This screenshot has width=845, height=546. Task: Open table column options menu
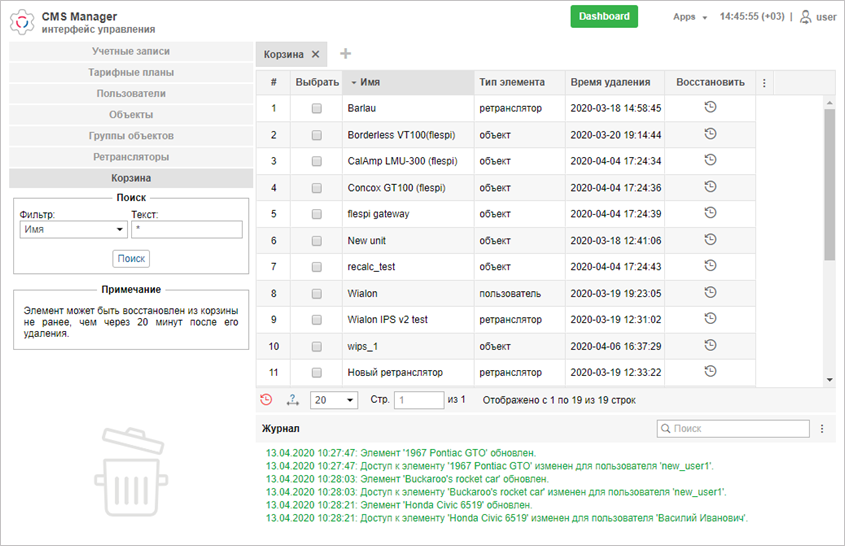point(765,83)
